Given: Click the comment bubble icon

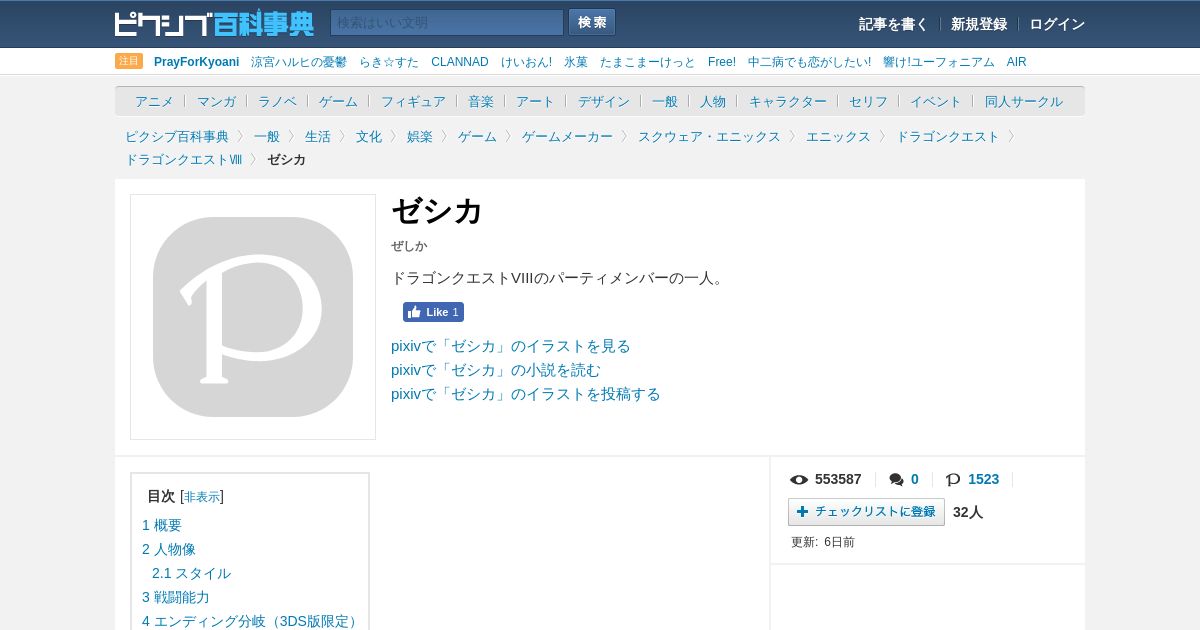Looking at the screenshot, I should 896,480.
